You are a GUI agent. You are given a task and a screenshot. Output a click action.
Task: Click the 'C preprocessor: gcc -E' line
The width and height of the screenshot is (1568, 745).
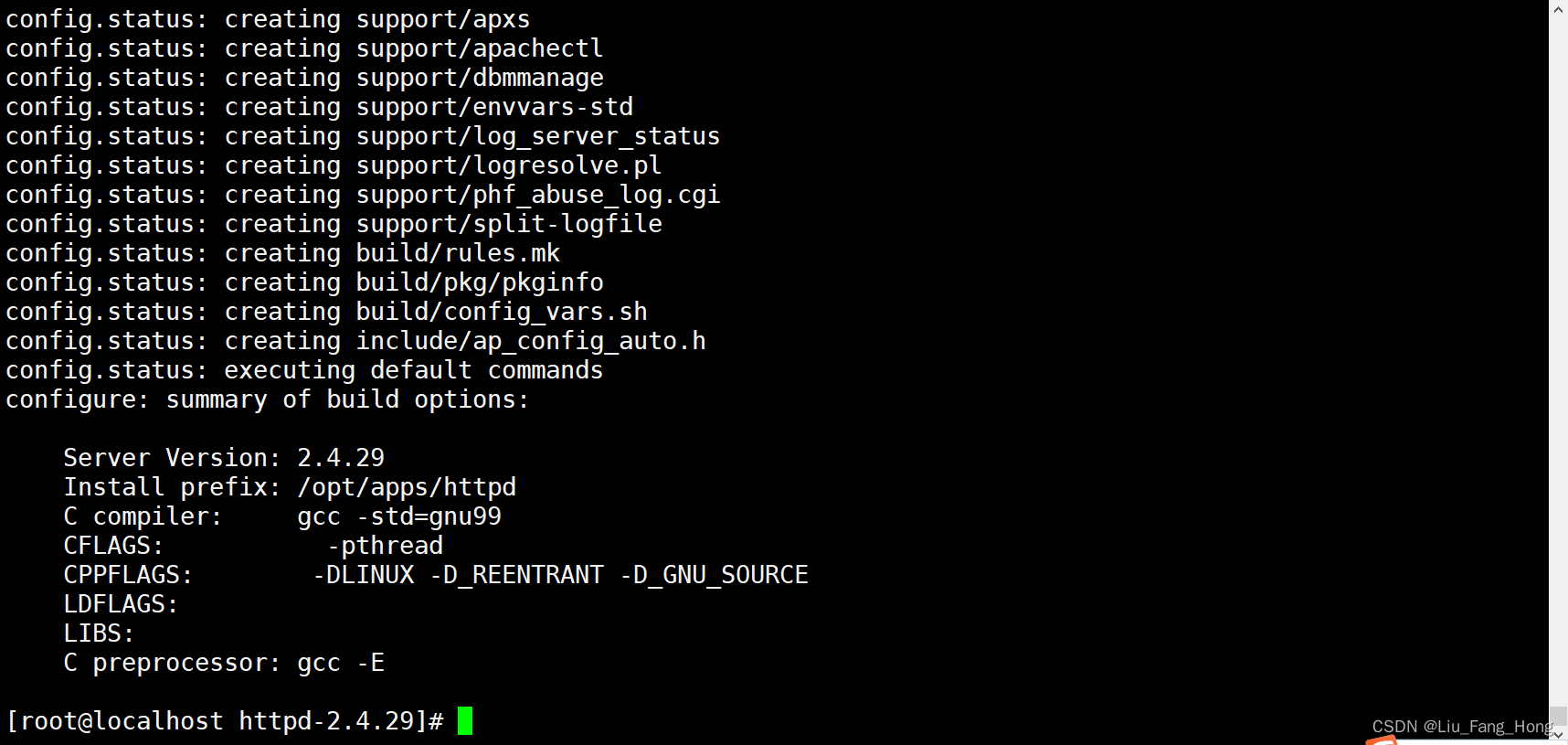pos(224,663)
